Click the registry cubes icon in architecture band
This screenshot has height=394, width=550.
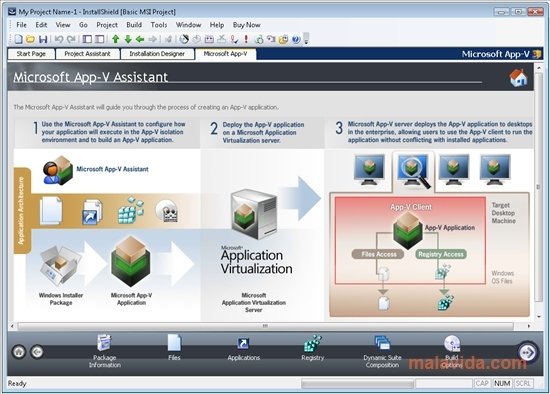point(131,210)
